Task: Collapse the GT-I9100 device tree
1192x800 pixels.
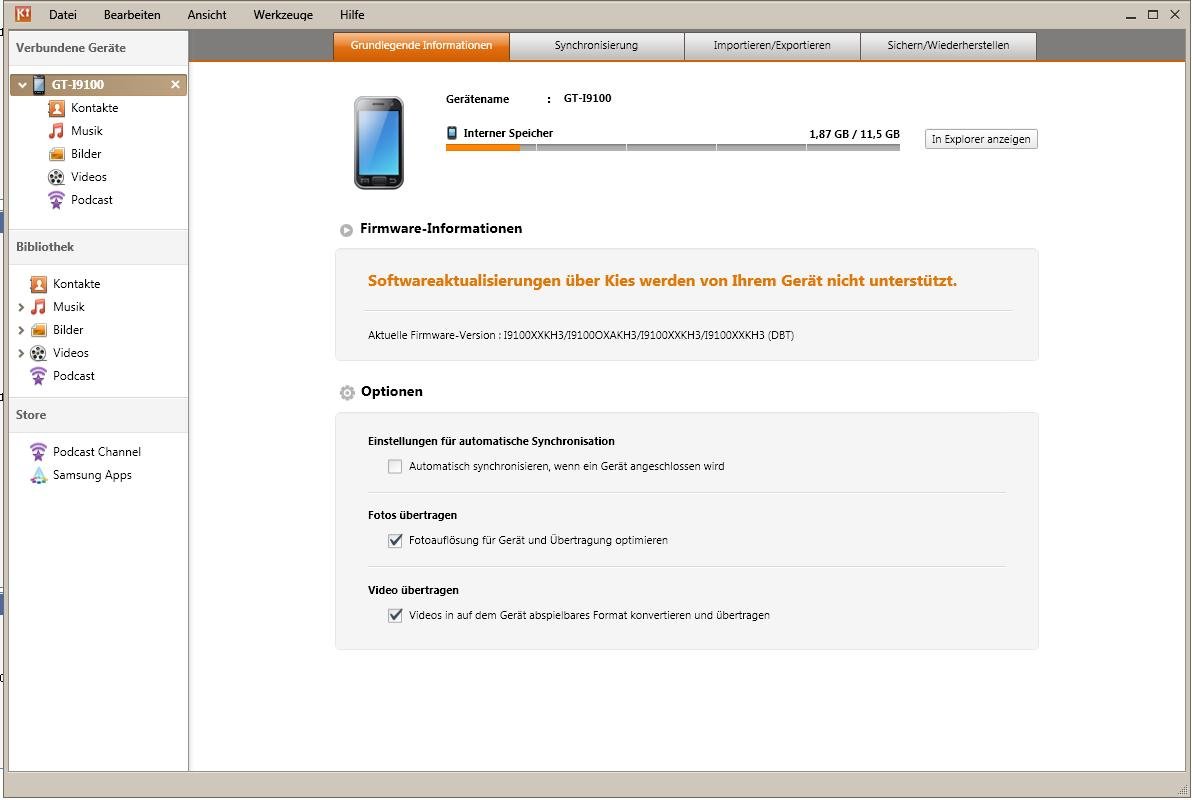Action: coord(22,85)
